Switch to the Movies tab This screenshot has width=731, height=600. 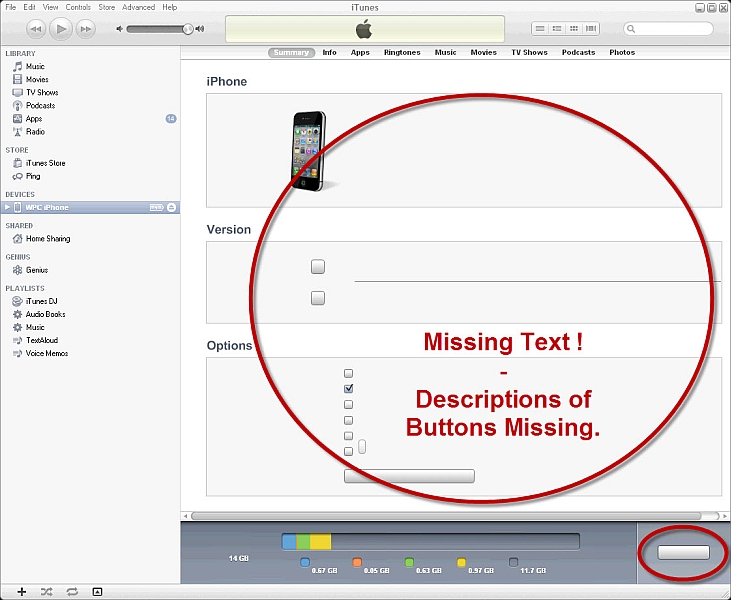[483, 53]
